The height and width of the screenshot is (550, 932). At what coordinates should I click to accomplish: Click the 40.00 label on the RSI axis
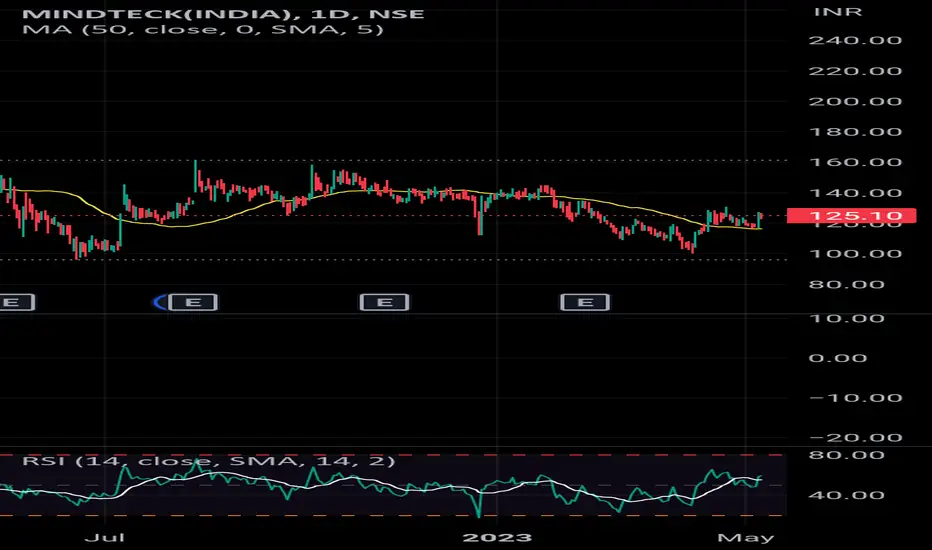(846, 495)
